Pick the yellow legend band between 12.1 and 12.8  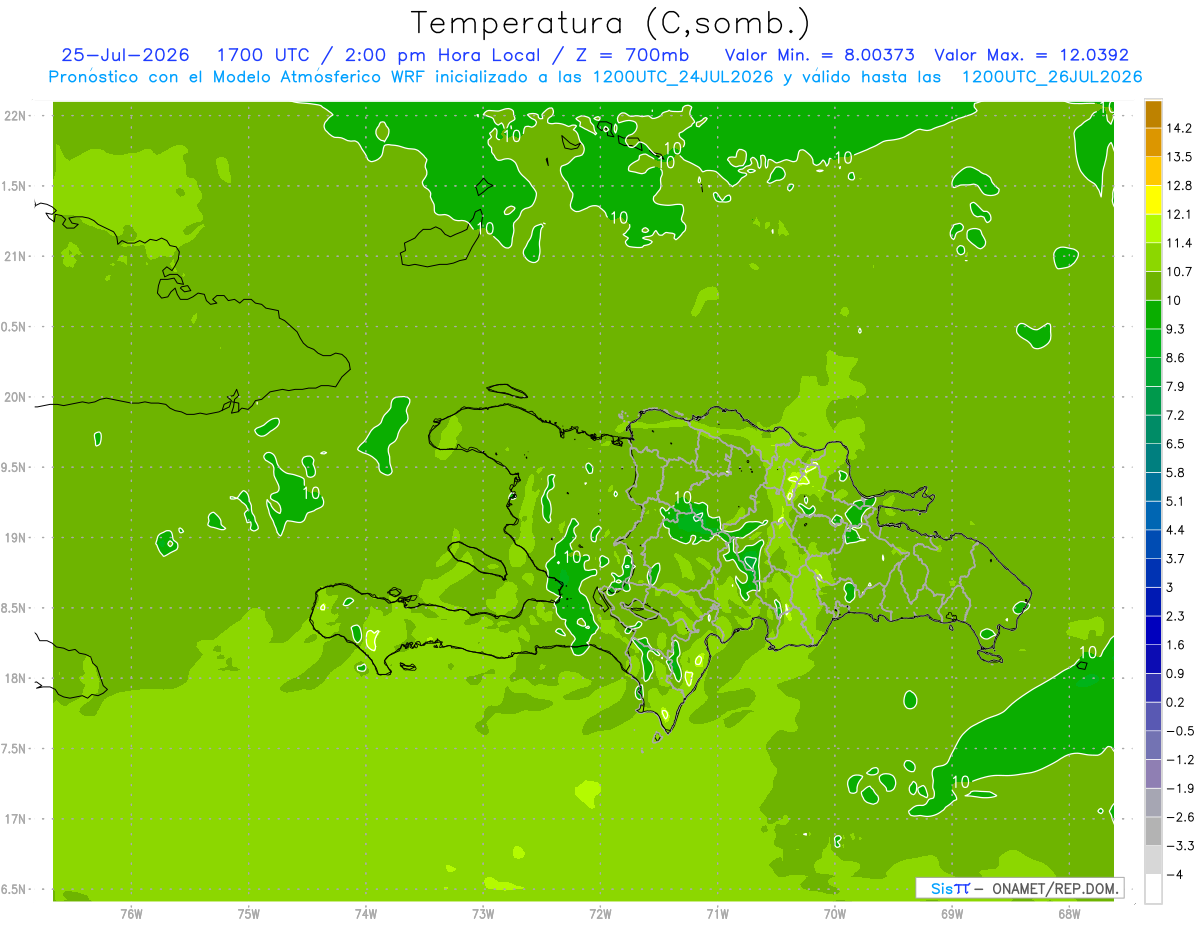pyautogui.click(x=1153, y=200)
